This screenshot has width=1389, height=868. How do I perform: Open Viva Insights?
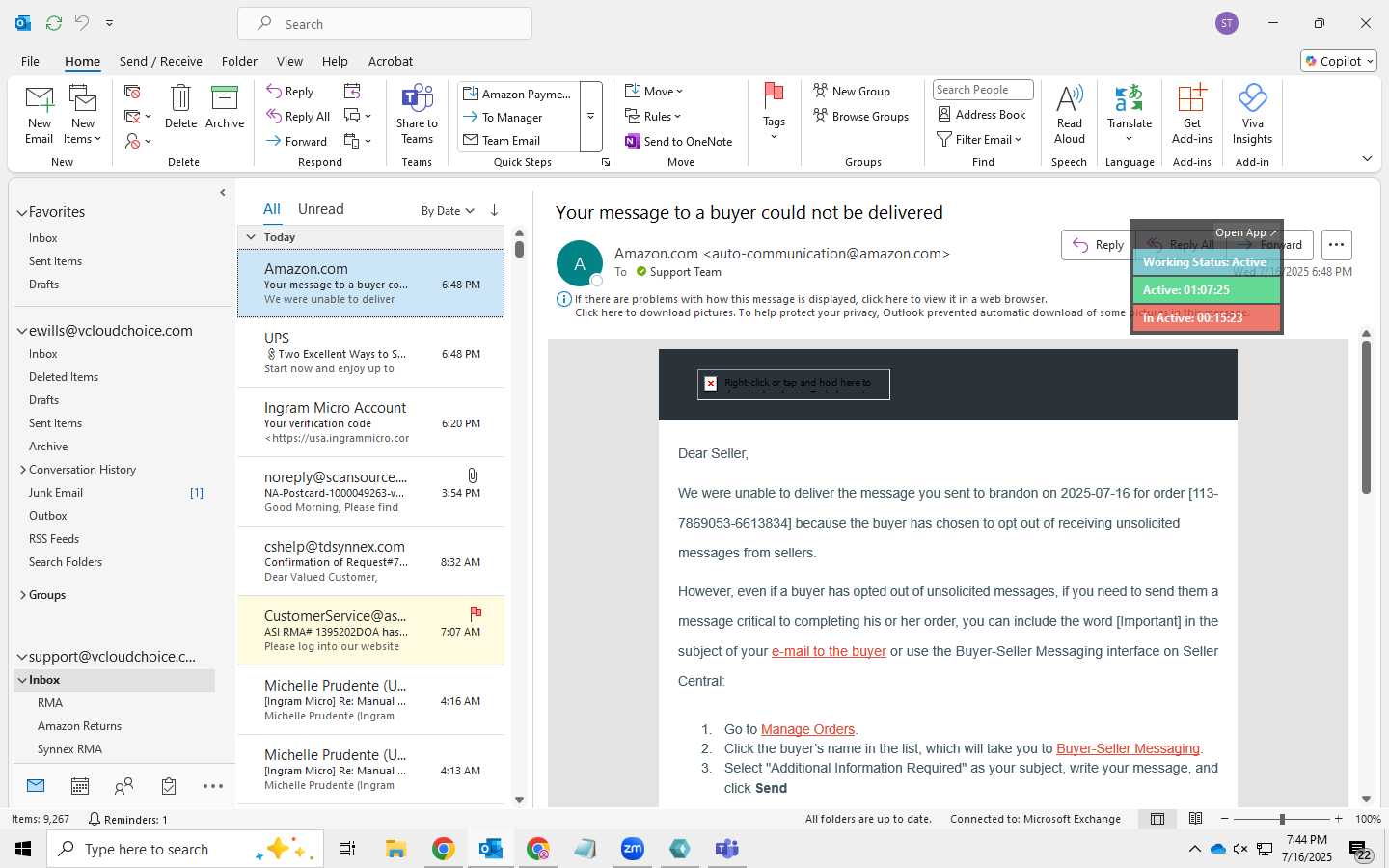pos(1252,114)
